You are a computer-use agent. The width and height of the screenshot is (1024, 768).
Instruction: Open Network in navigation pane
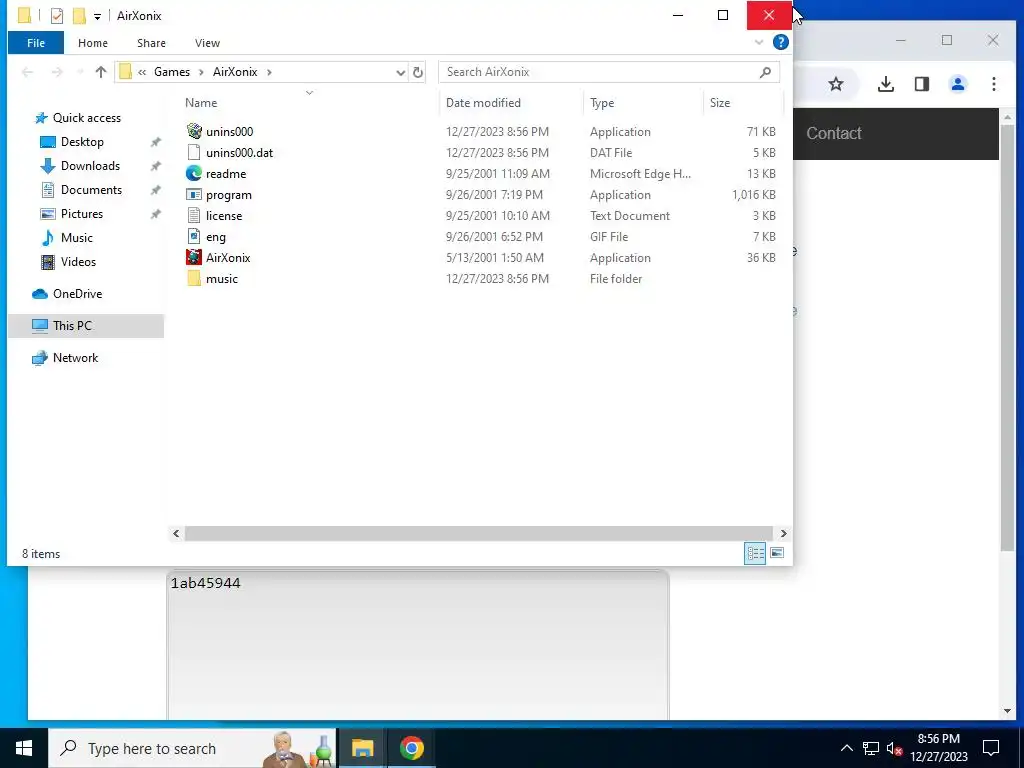[x=75, y=358]
